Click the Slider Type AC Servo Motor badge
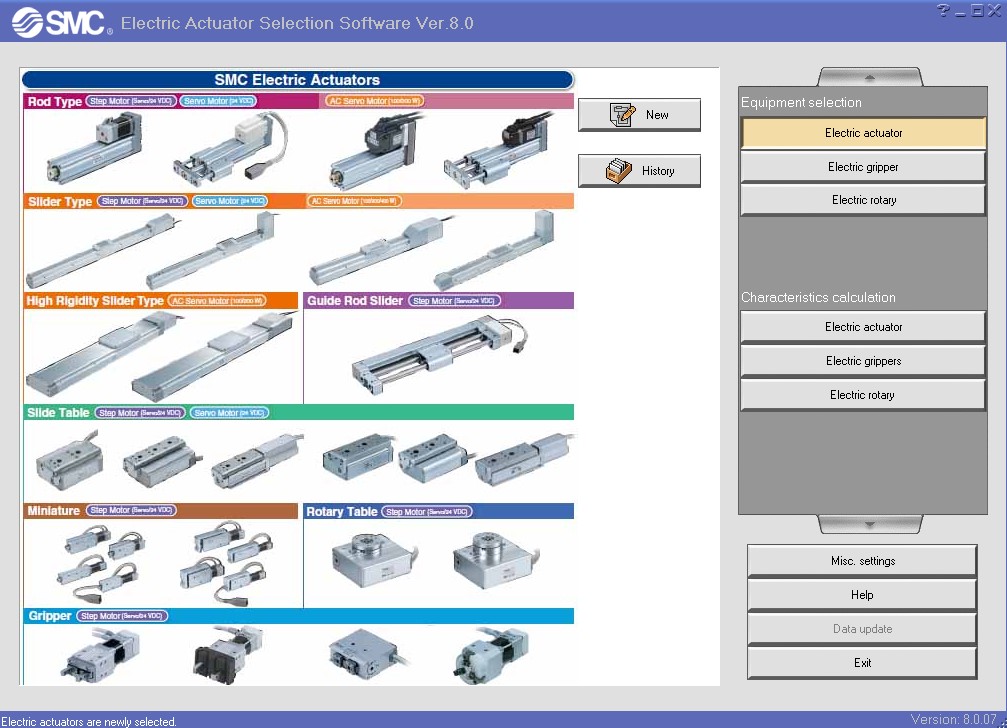The height and width of the screenshot is (728, 1007). click(x=354, y=201)
